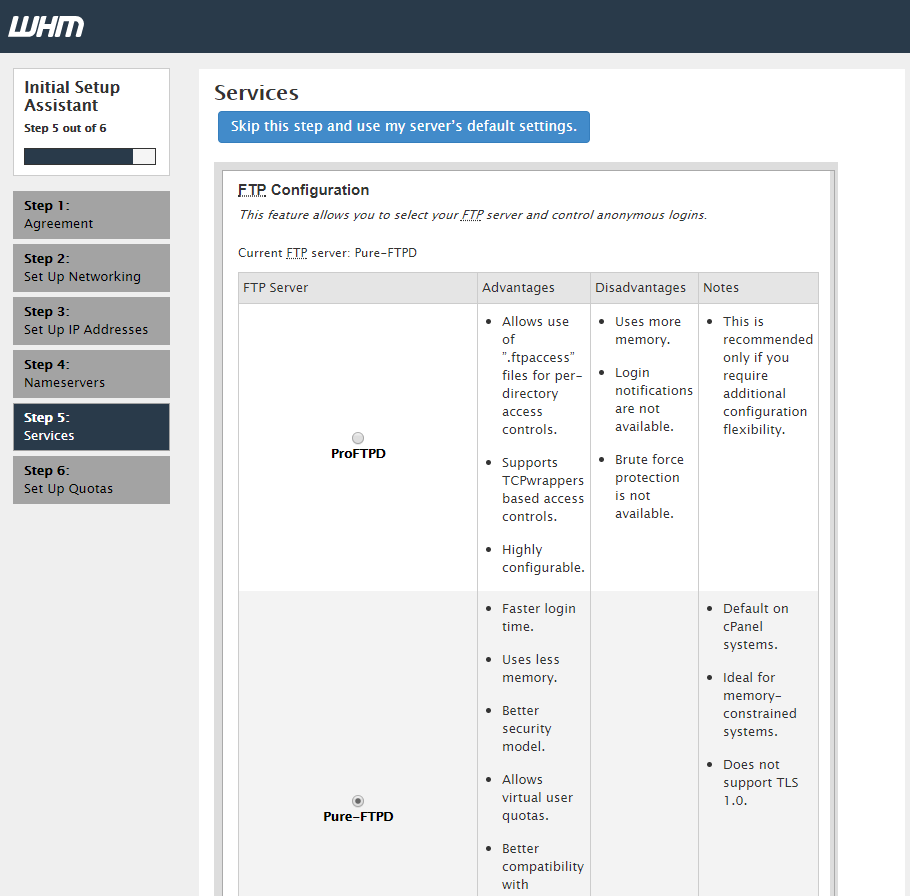Skip this step and use default settings

[x=404, y=127]
